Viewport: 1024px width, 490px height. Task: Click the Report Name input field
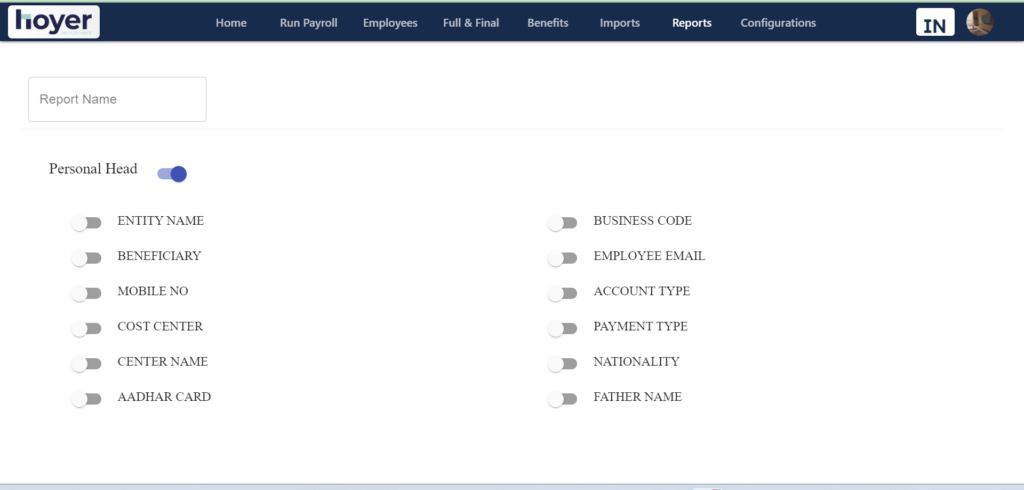point(117,99)
